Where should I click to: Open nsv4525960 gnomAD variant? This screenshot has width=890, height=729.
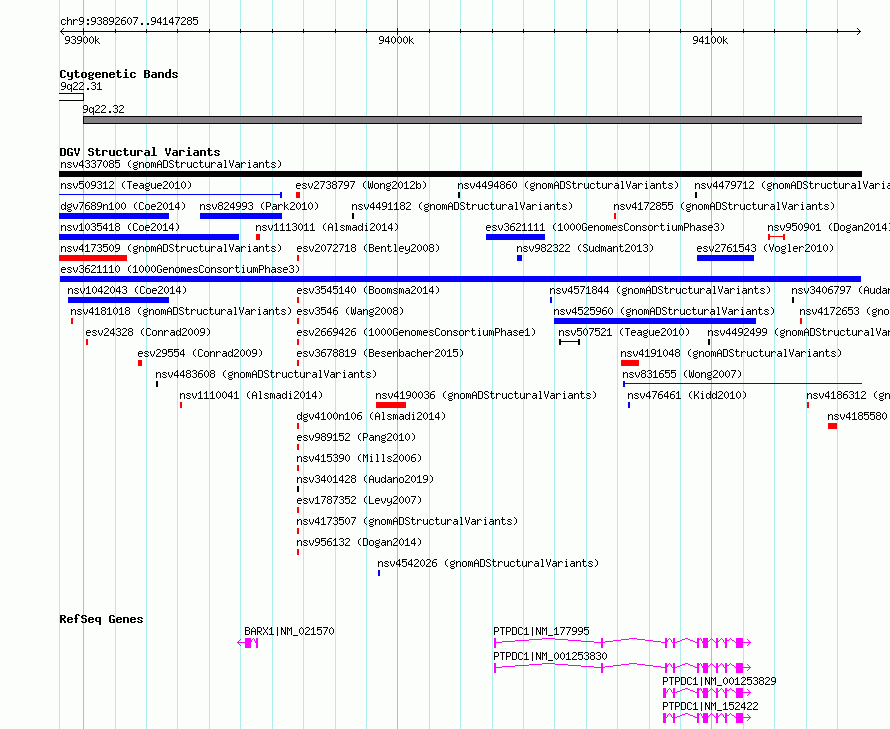pyautogui.click(x=664, y=312)
